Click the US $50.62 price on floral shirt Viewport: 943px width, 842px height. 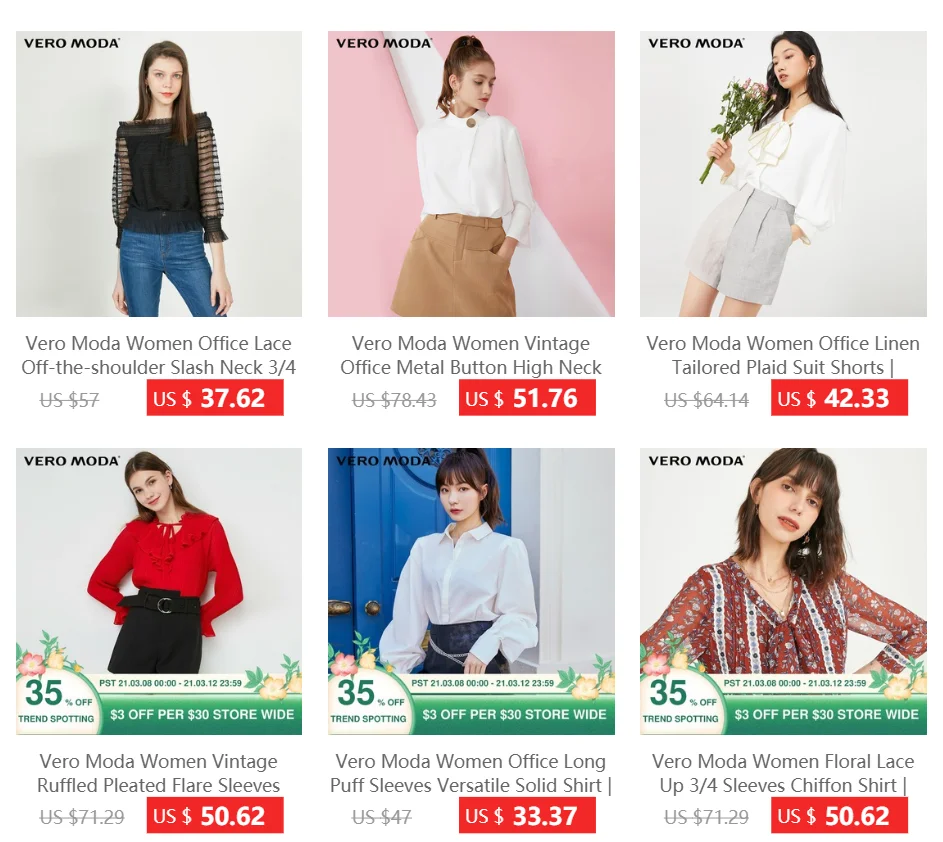[839, 816]
